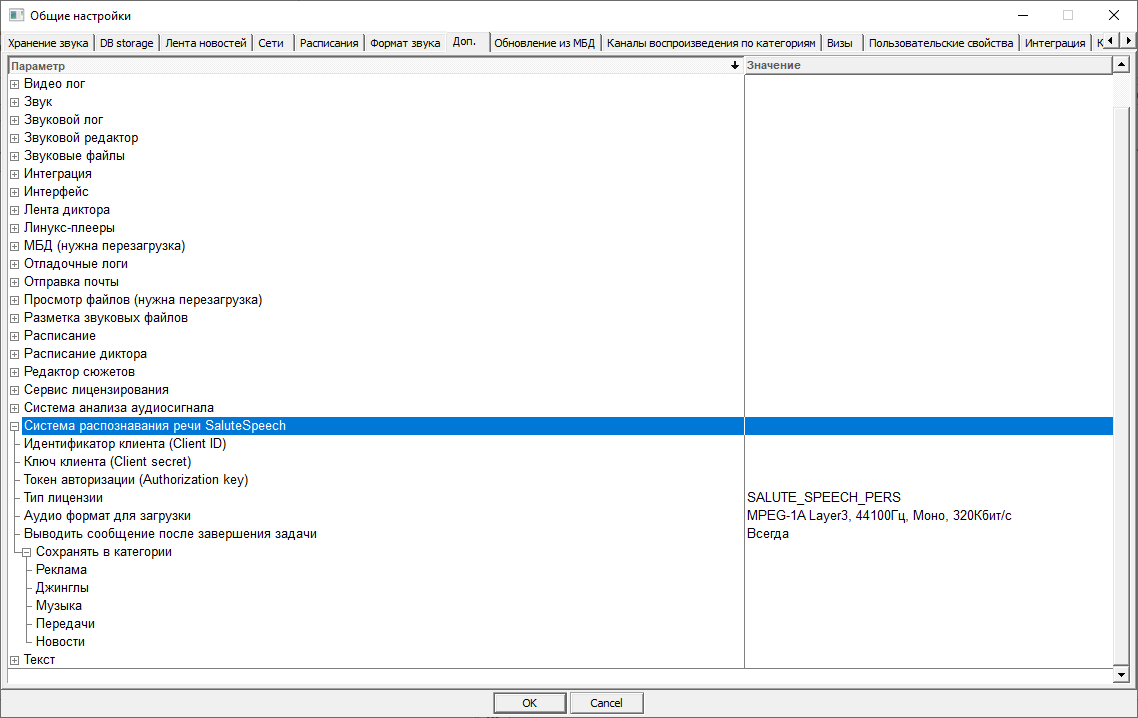The height and width of the screenshot is (718, 1138).
Task: Select the Реклама category item
Action: tap(61, 570)
